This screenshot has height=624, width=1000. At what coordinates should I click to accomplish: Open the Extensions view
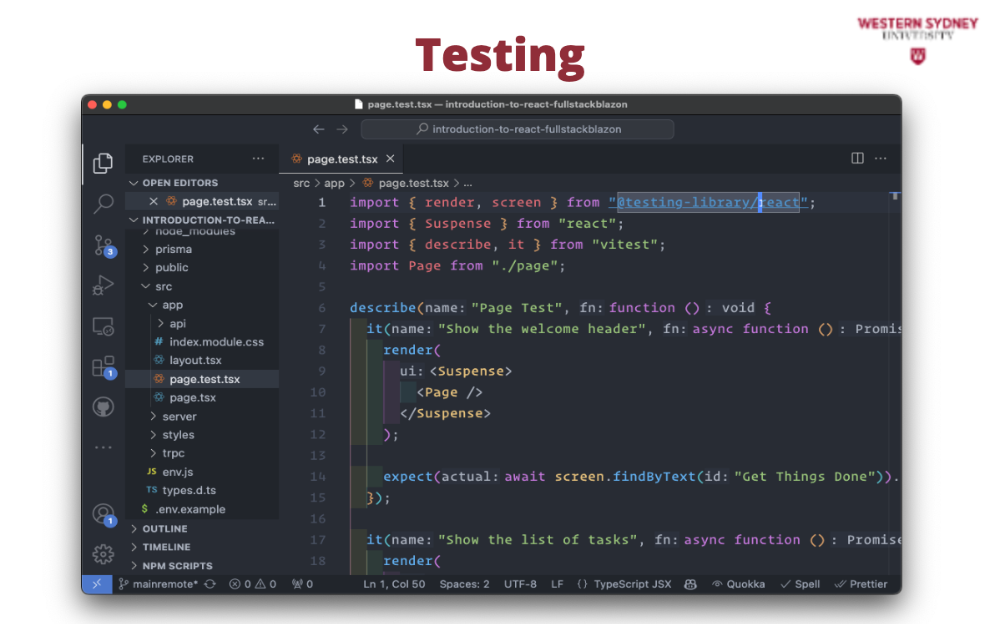coord(103,367)
